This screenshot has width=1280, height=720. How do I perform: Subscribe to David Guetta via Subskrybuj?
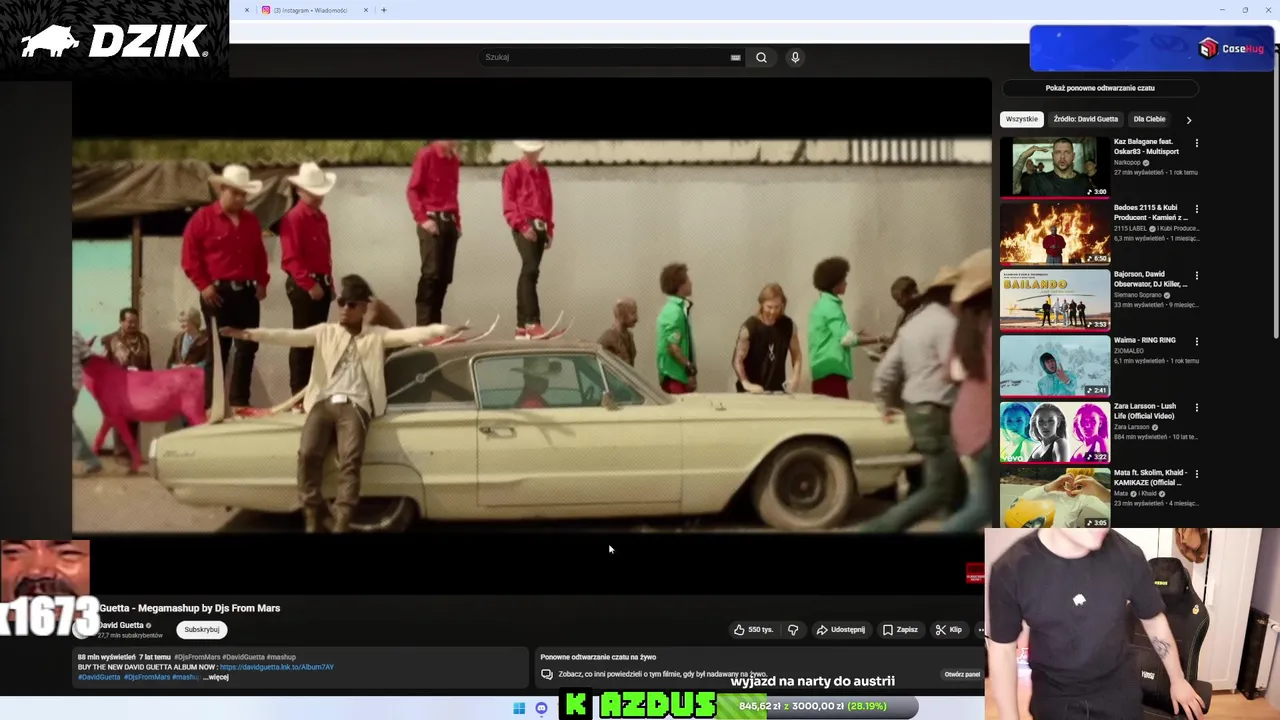[x=201, y=630]
